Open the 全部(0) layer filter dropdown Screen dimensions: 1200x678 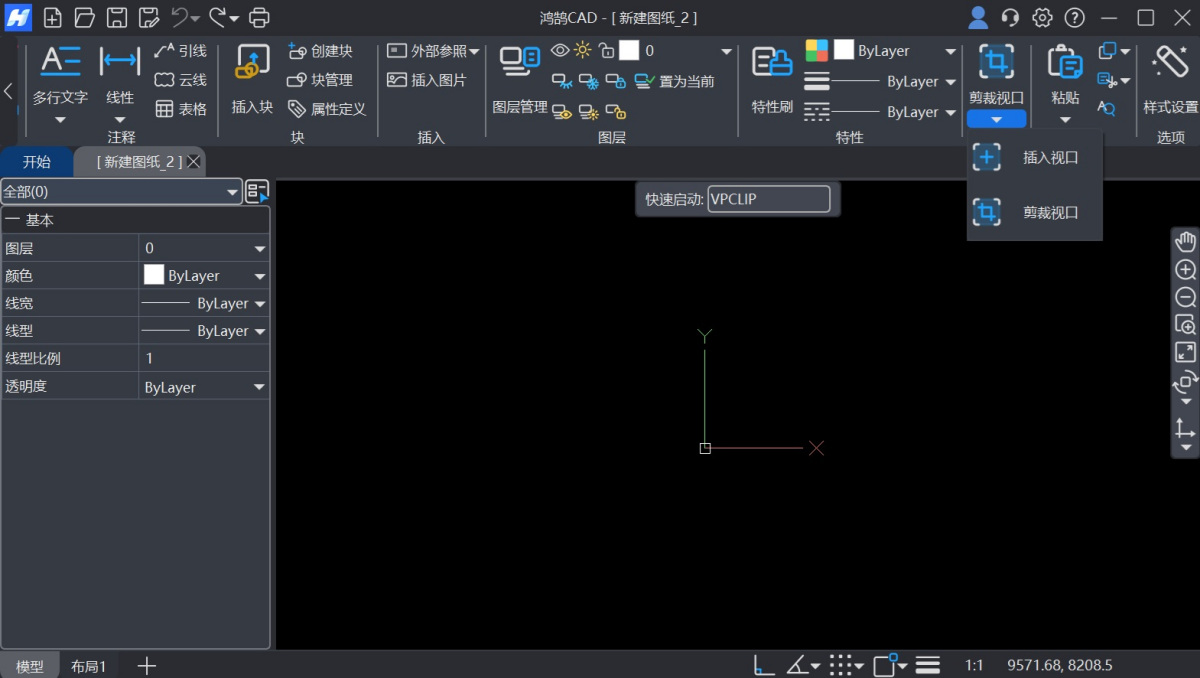(x=232, y=191)
